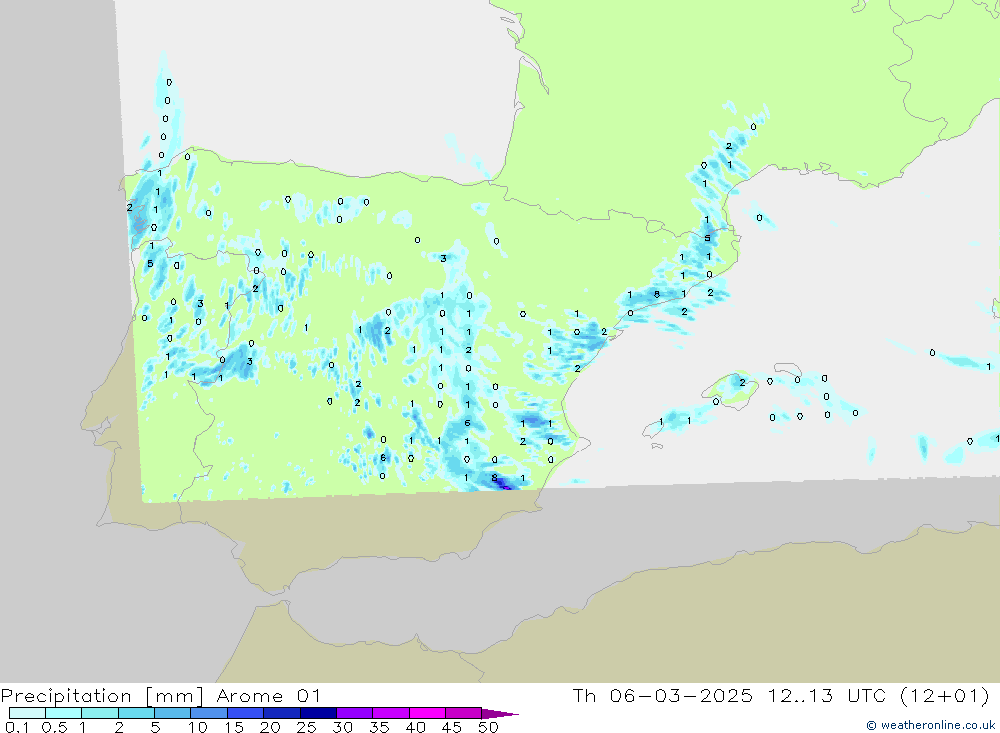Select the "Arome 01" model label
The height and width of the screenshot is (733, 1000).
[268, 696]
